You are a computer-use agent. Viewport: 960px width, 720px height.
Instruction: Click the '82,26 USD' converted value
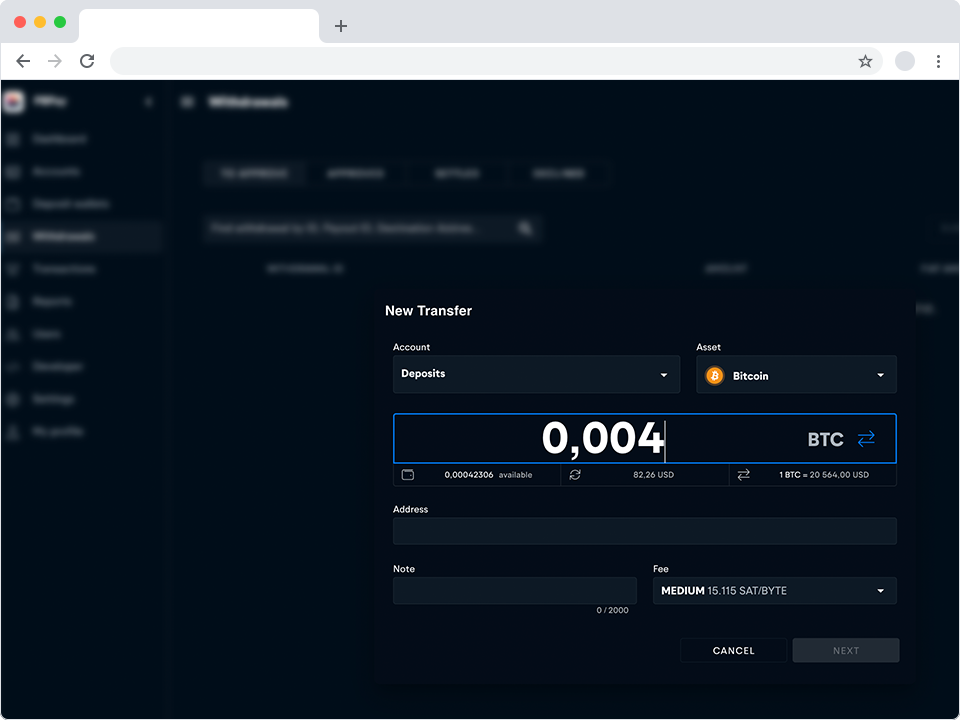point(653,475)
